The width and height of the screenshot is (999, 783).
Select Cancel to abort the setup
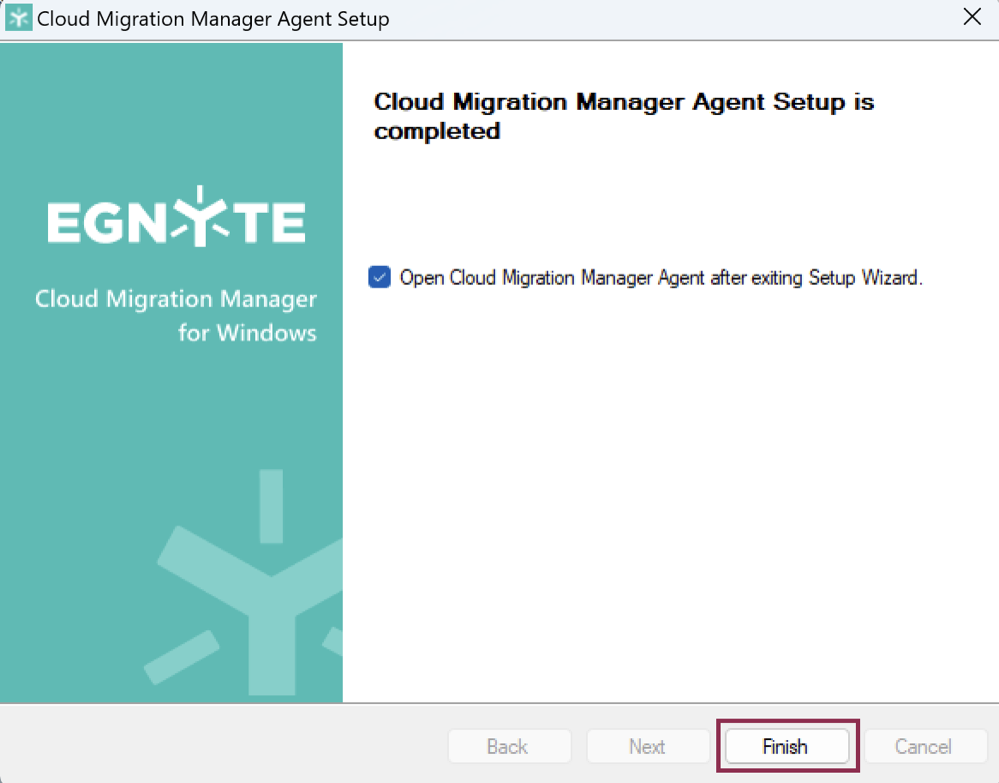(x=924, y=746)
